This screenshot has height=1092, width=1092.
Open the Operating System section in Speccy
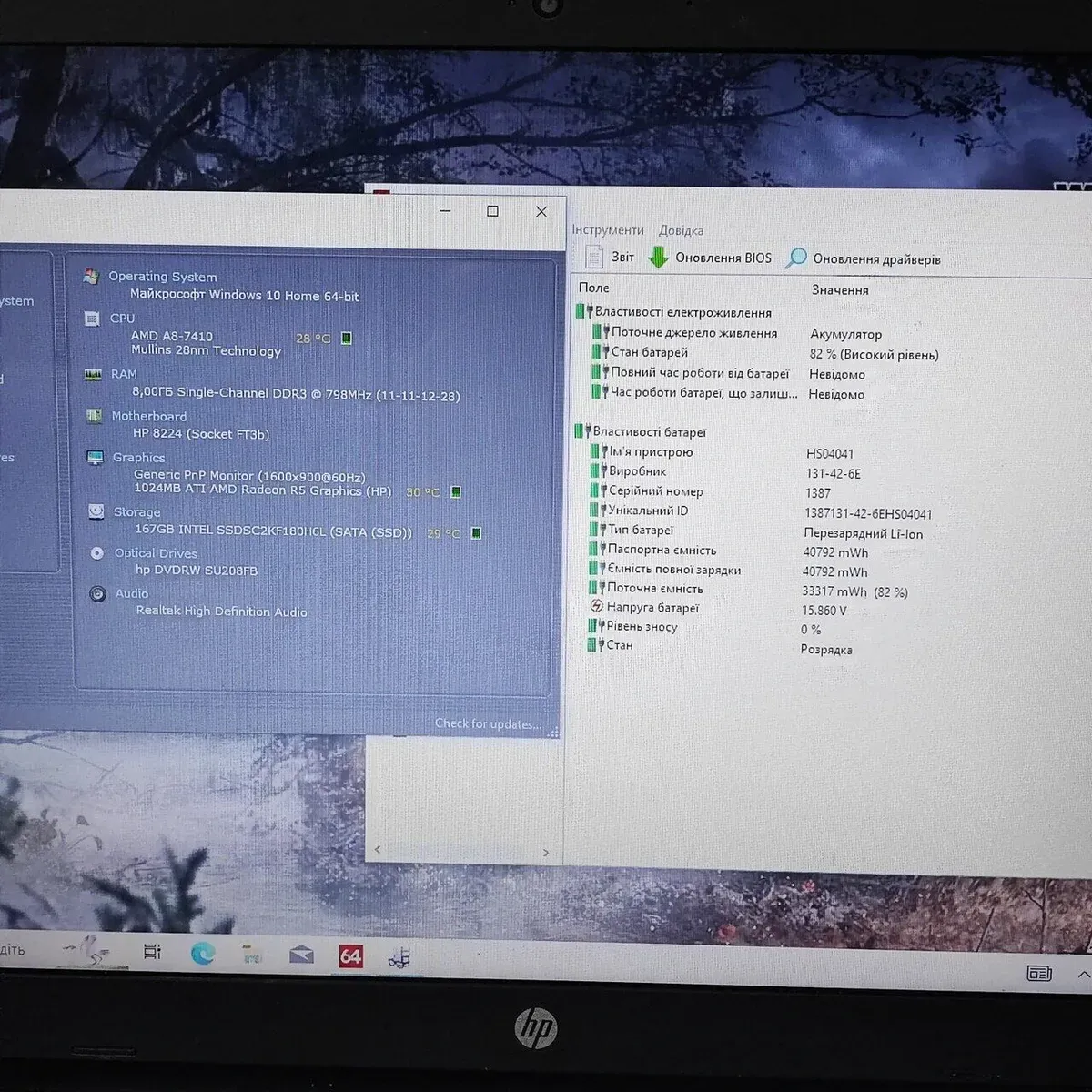162,277
